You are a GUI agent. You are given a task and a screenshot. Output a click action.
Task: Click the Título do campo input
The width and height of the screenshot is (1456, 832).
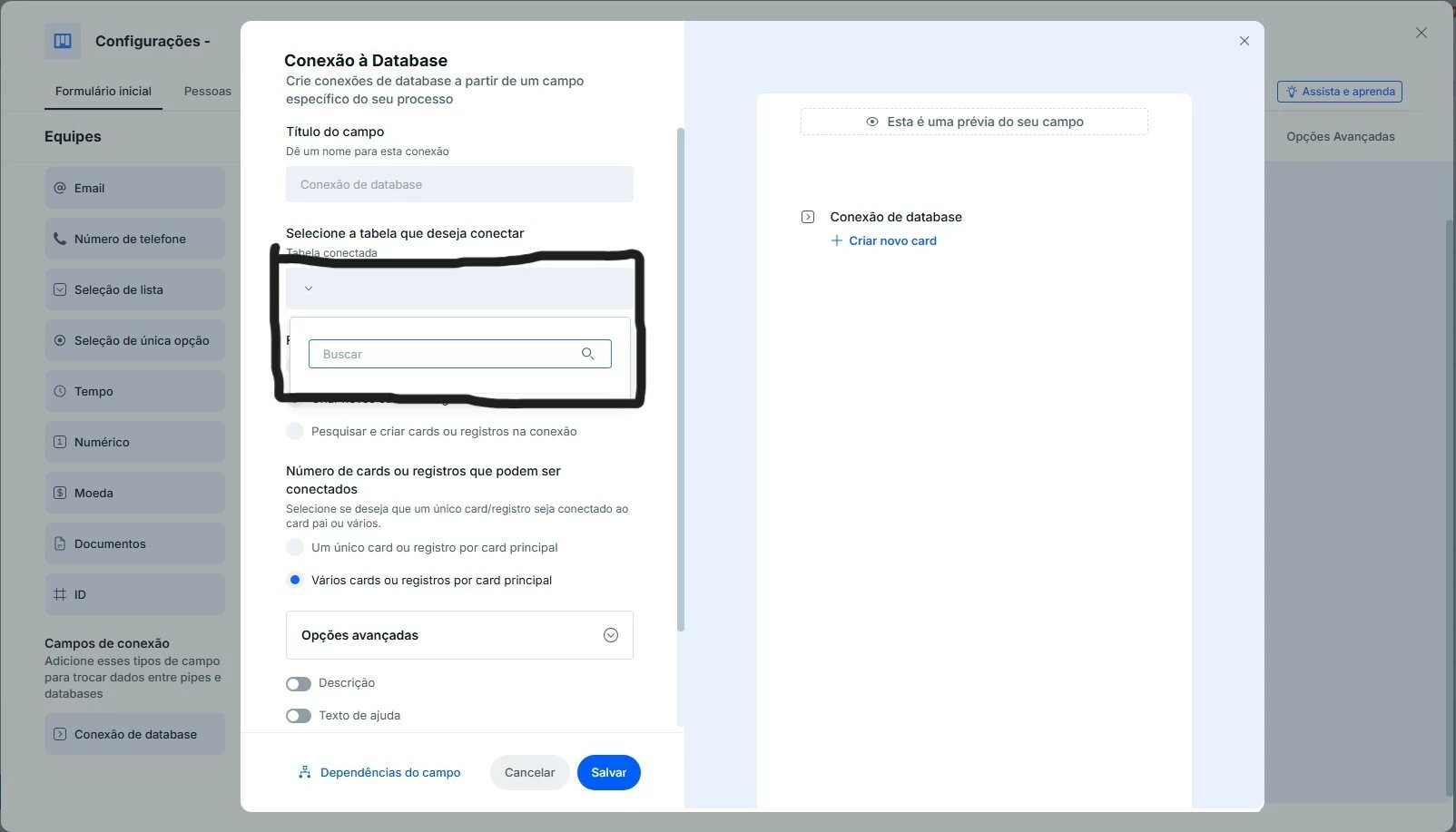pyautogui.click(x=459, y=184)
